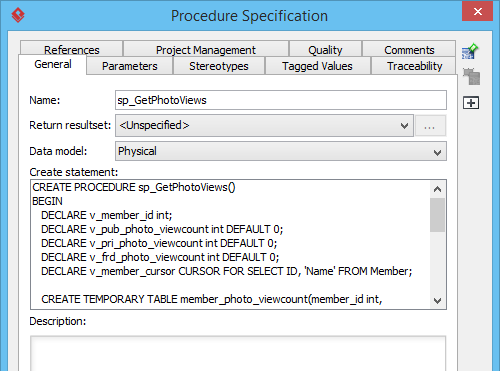Click the DECLARE v_frd_photo_viewcount line
Viewport: 500px width, 371px height.
click(160, 257)
